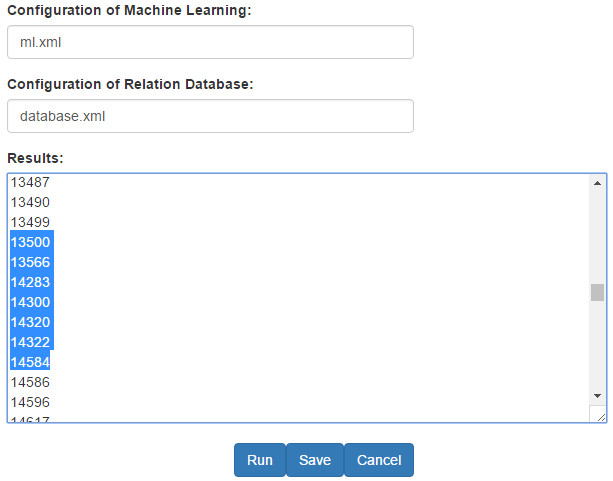This screenshot has height=481, width=613.
Task: Click result line 14596
Action: pos(30,402)
